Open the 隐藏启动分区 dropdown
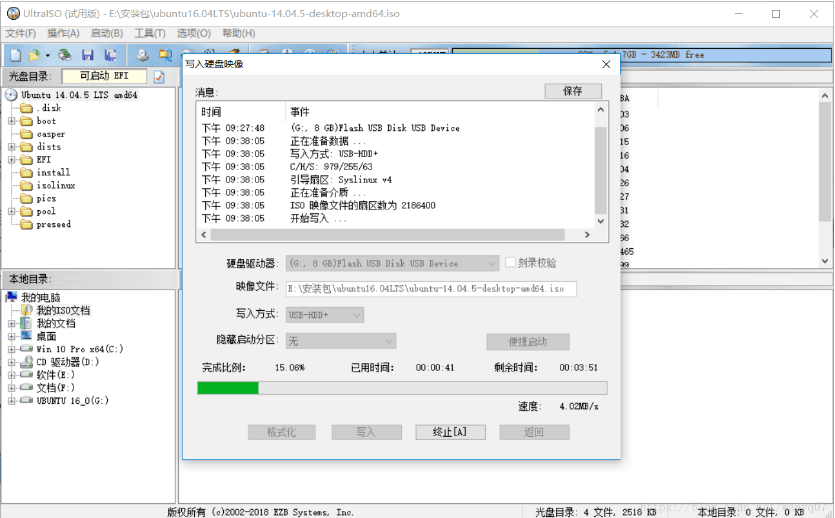The height and width of the screenshot is (518, 835). (x=341, y=341)
